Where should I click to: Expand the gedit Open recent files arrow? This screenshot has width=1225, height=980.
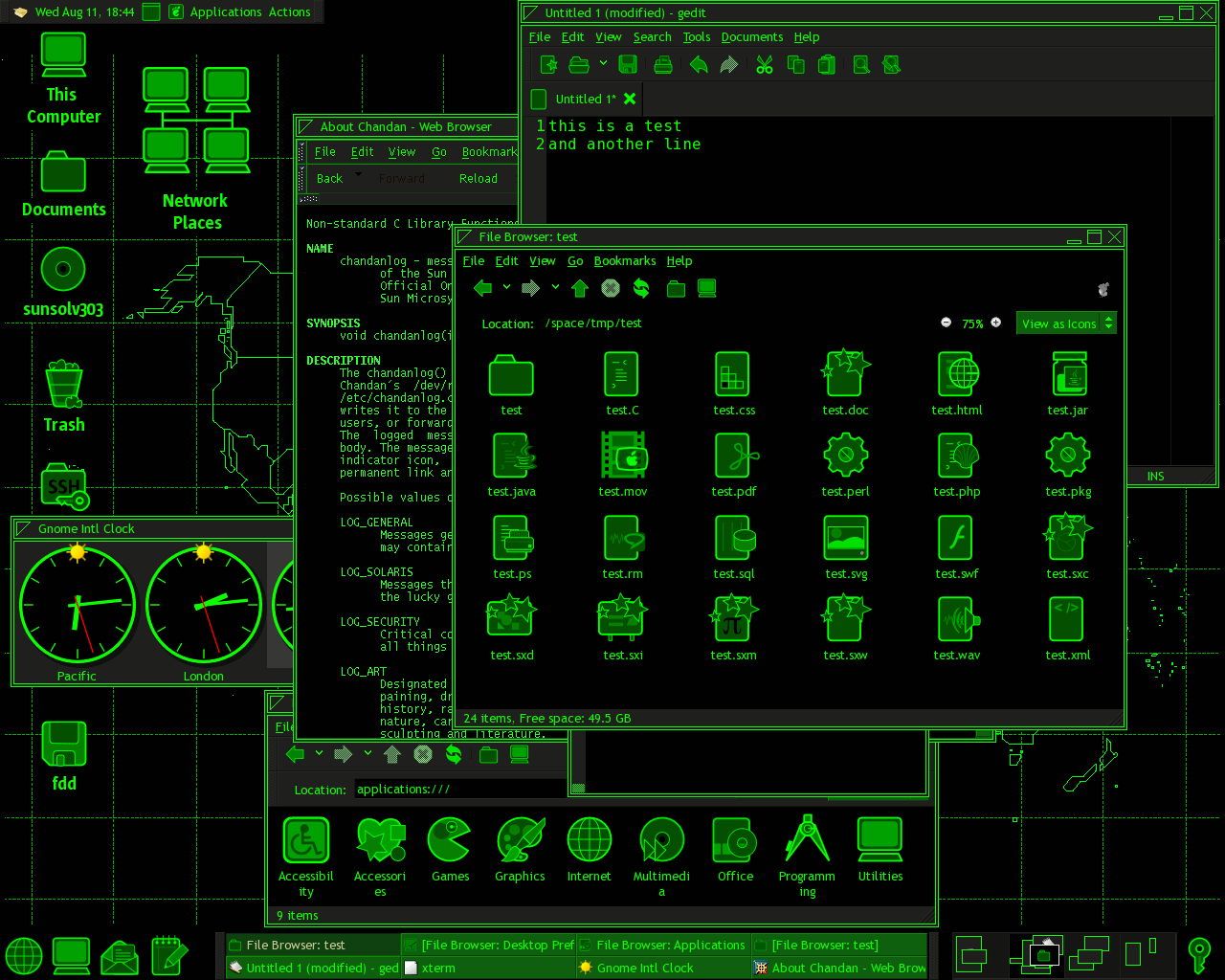(x=603, y=63)
